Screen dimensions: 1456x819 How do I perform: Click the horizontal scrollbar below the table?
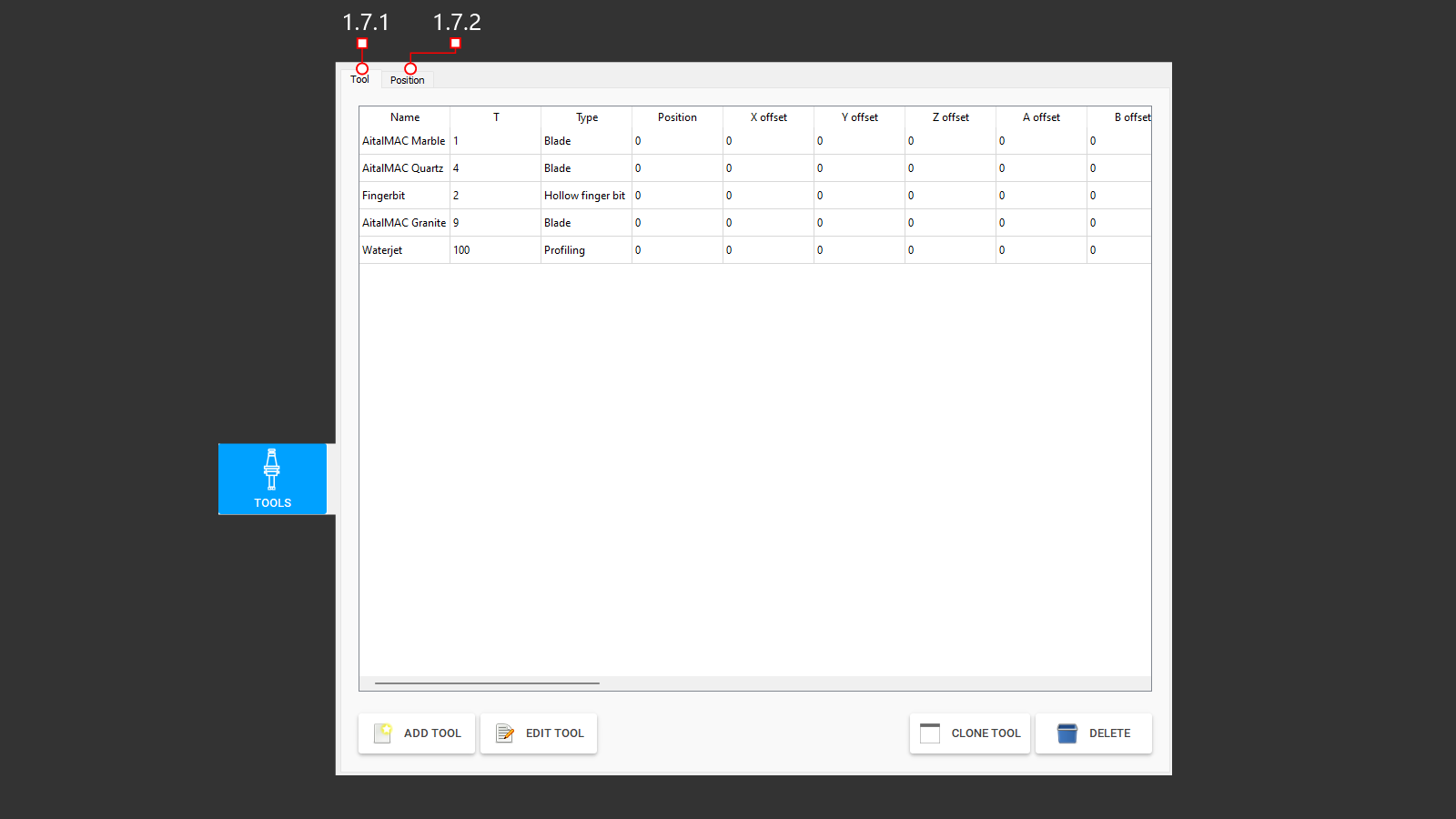[486, 682]
